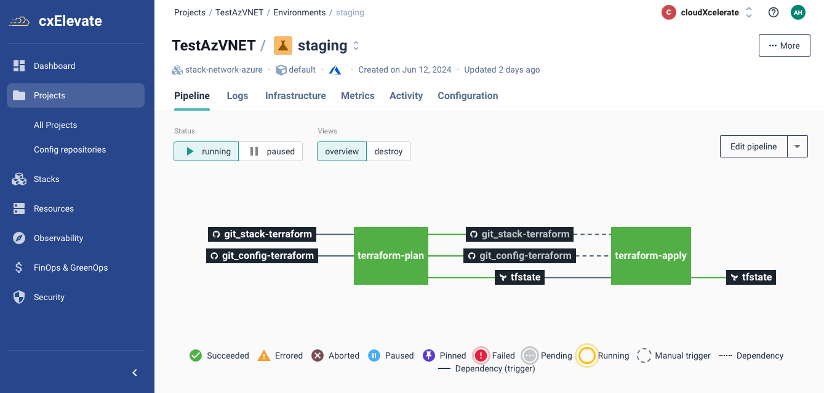Click the More button
This screenshot has height=393, width=824.
pos(785,46)
